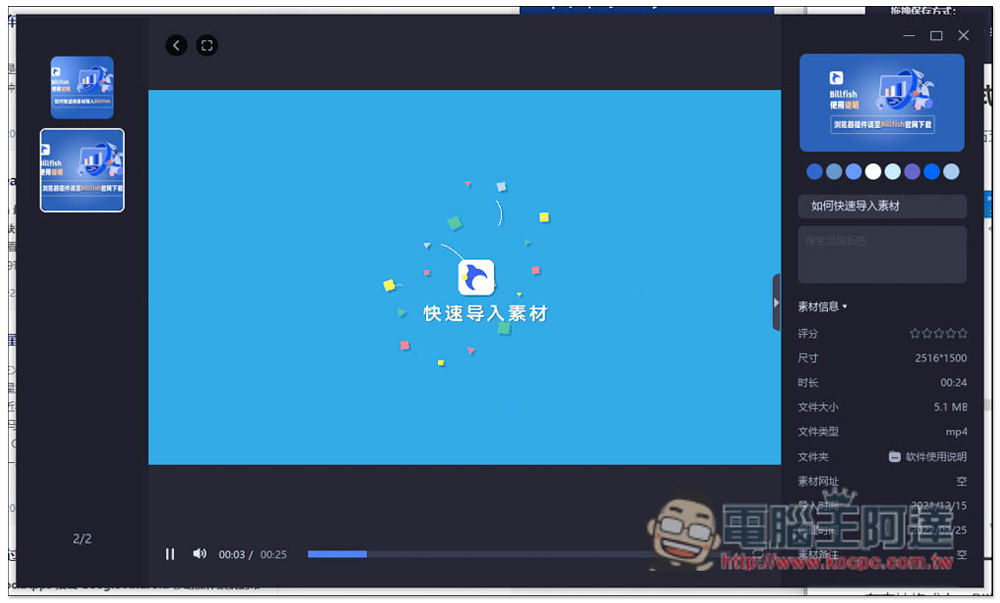Pick the third cornflower blue color swatch

coord(853,171)
